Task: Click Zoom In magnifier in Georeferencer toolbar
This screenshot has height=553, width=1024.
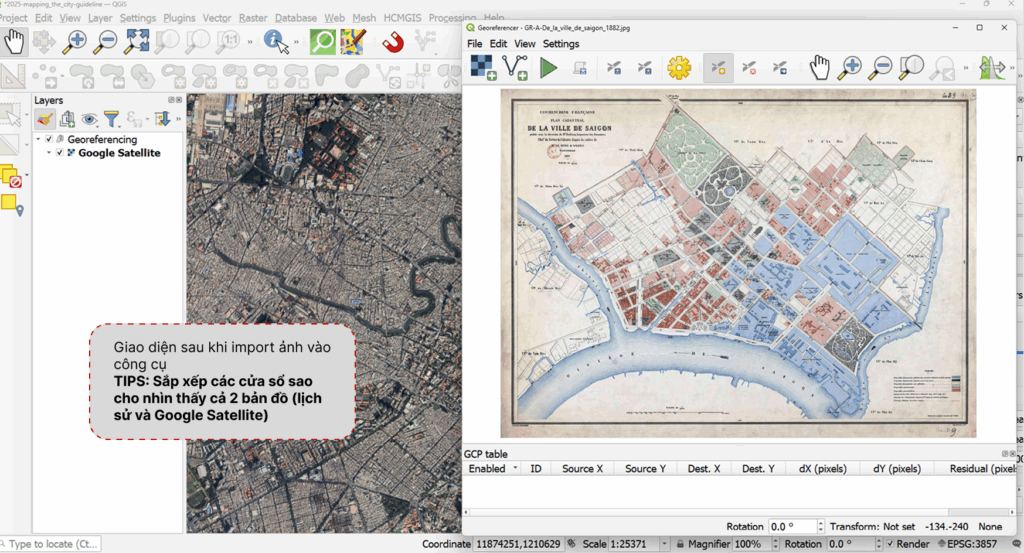Action: [850, 67]
